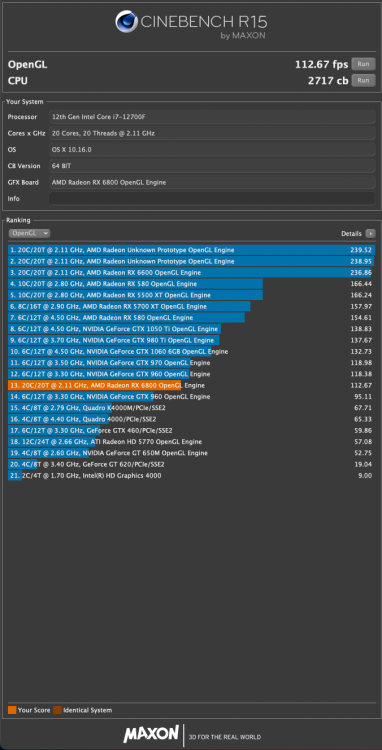Select ranking row 12 scoring 118.38

[x=192, y=374]
